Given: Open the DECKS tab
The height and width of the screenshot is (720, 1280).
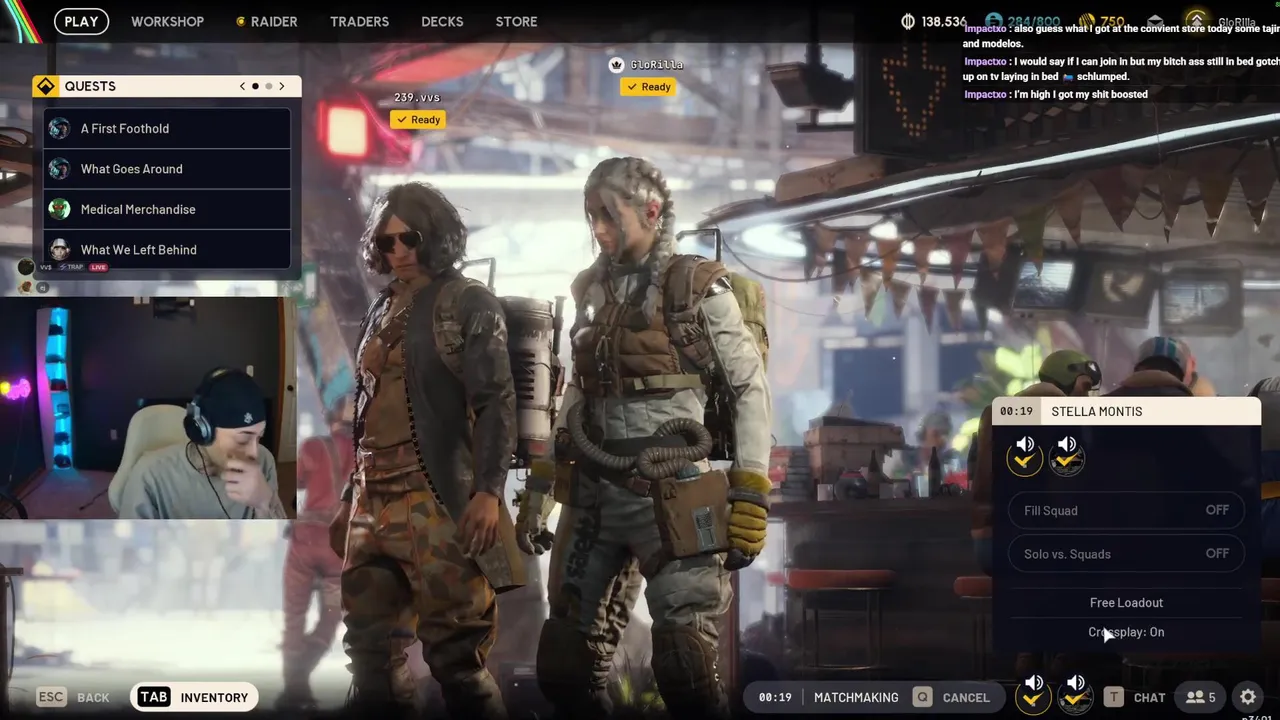Looking at the screenshot, I should pos(442,21).
